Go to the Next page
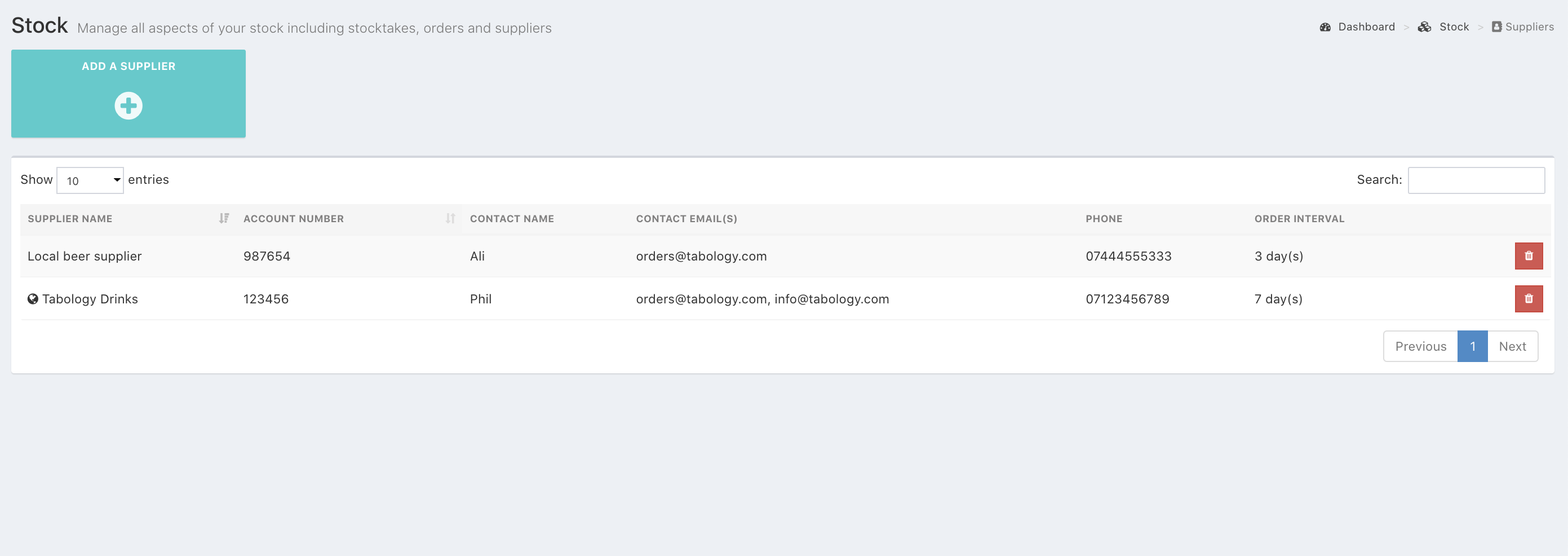The width and height of the screenshot is (1568, 556). 1512,346
